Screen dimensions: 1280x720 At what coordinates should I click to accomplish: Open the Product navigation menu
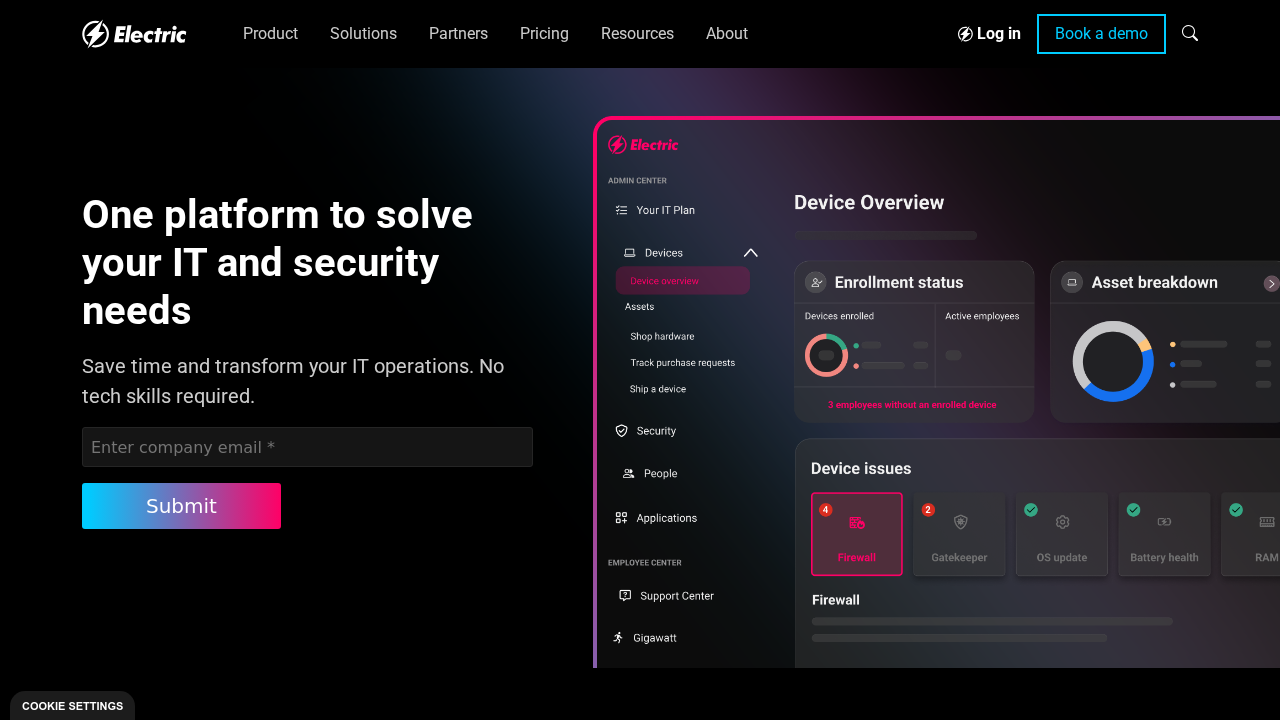coord(270,34)
